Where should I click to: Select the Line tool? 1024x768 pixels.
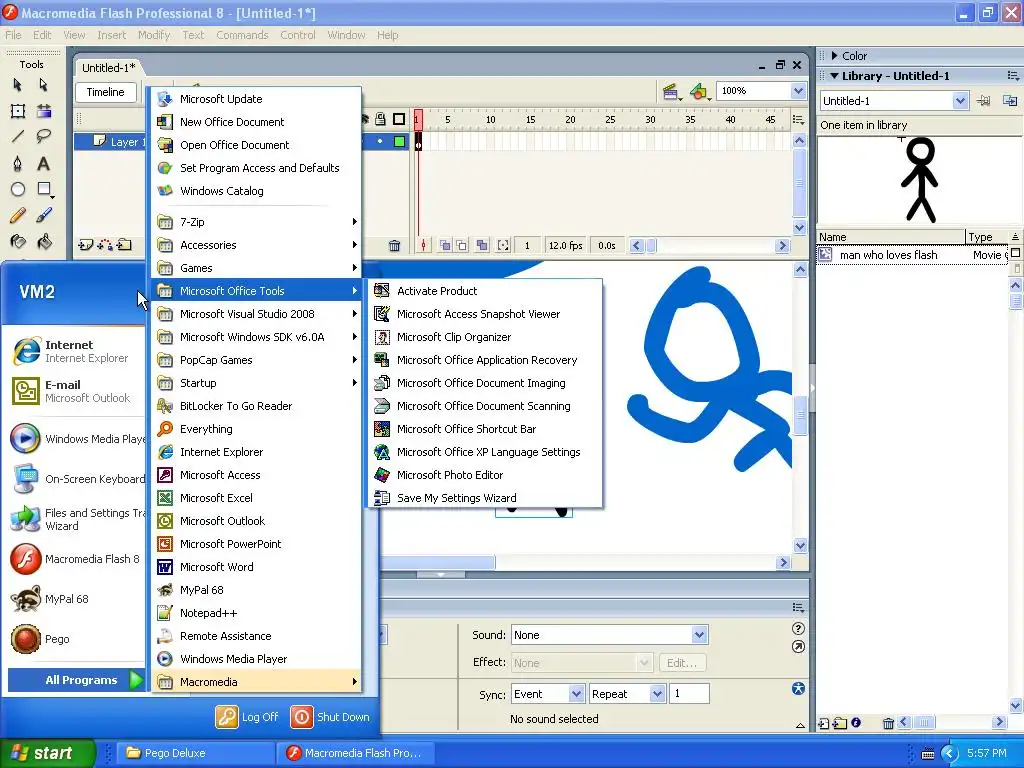18,136
